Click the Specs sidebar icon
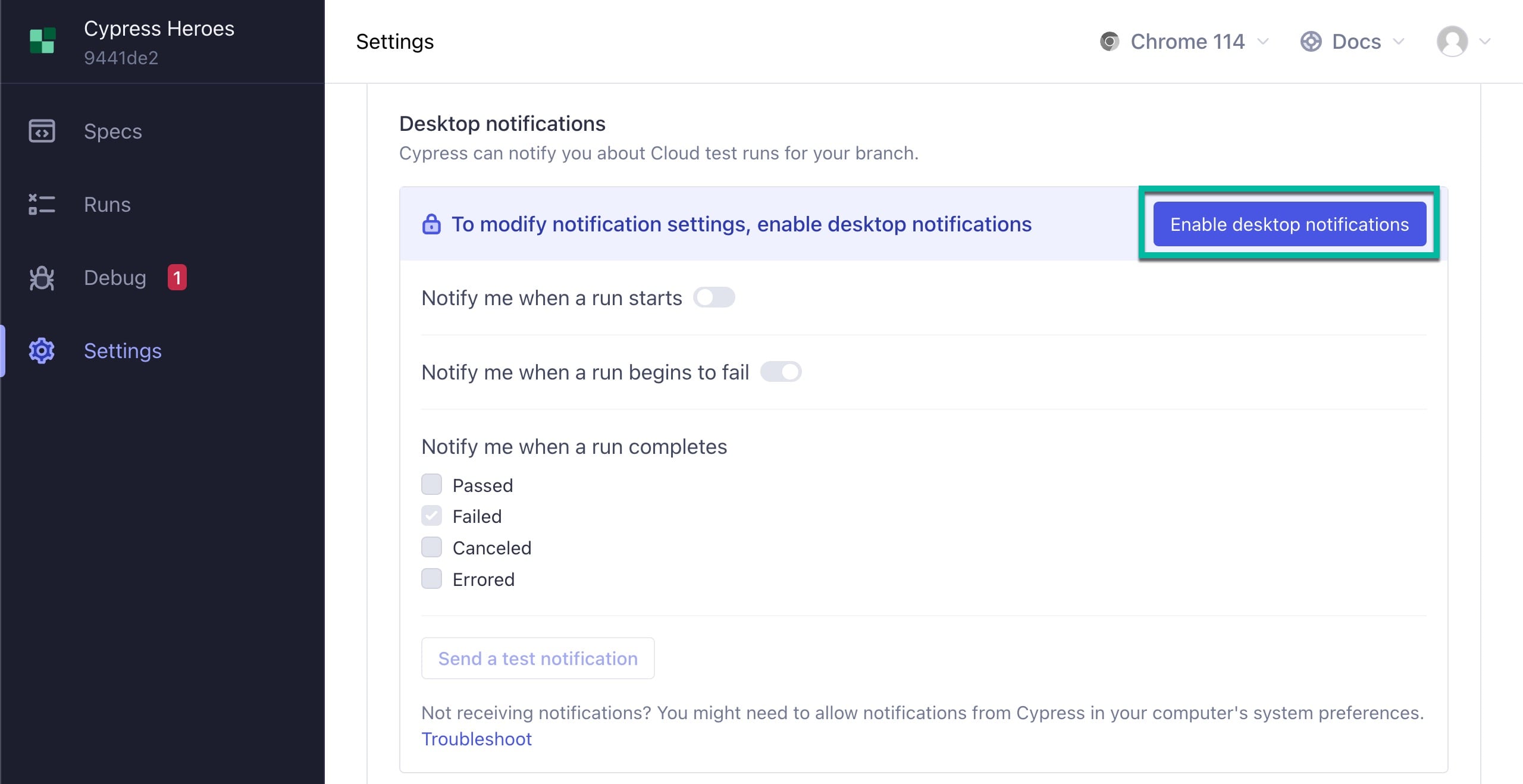Viewport: 1523px width, 784px height. click(42, 130)
